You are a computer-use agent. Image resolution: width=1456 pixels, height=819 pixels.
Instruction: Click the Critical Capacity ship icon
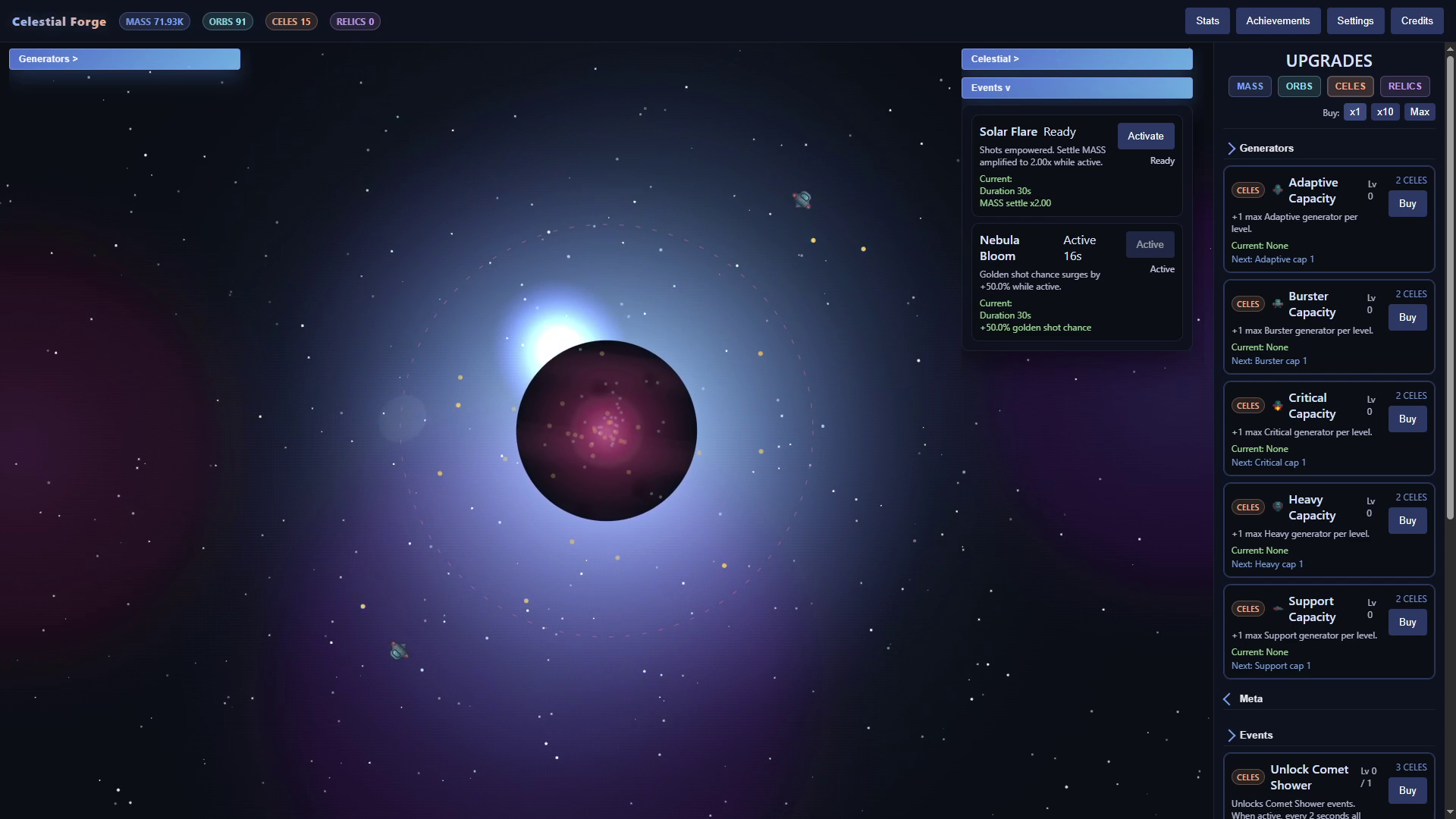tap(1278, 406)
